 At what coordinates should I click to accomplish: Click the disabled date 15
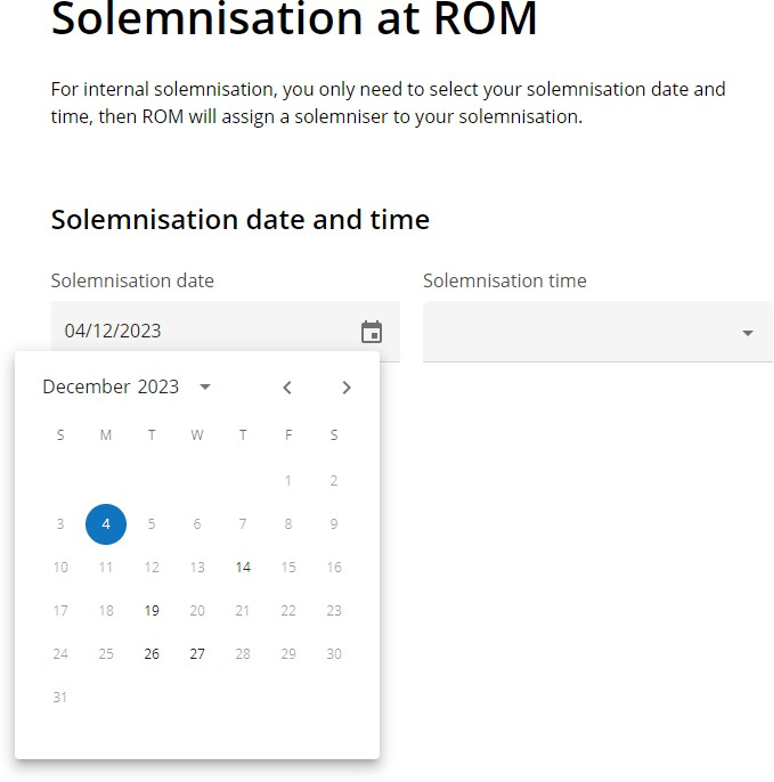(288, 567)
